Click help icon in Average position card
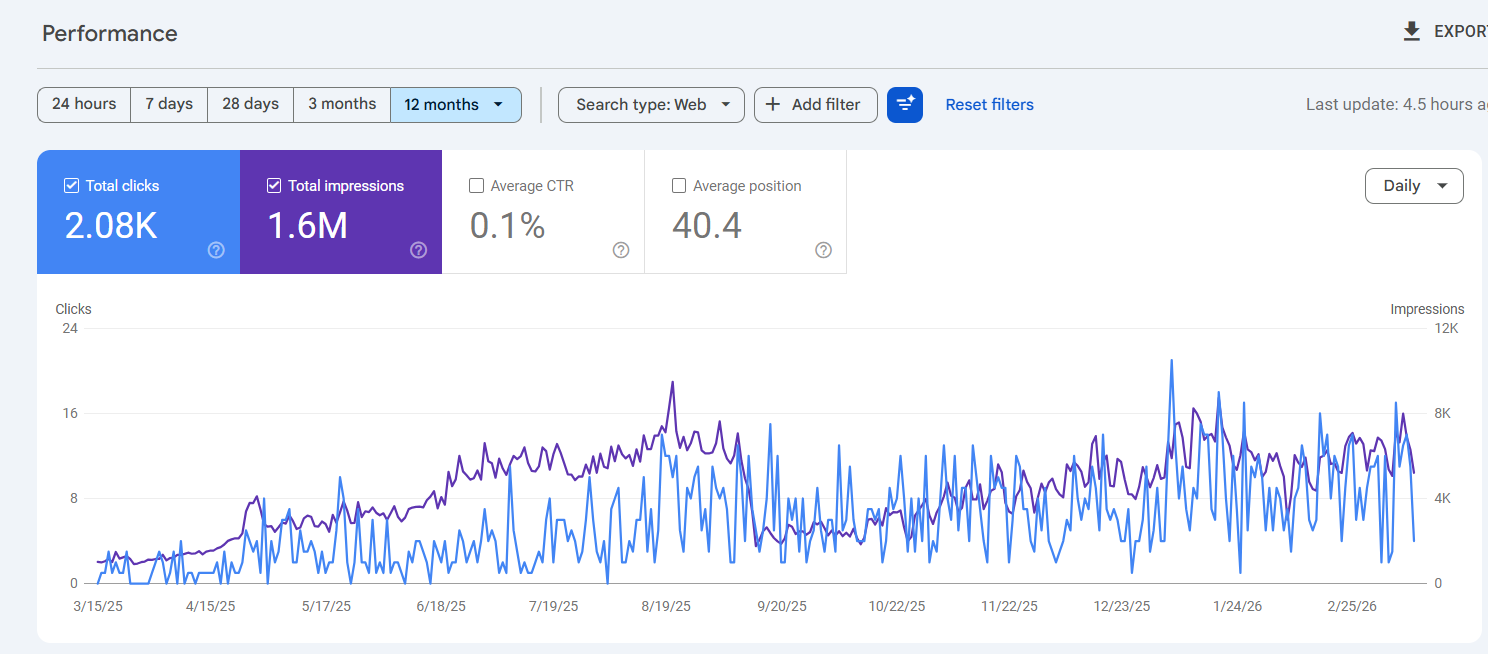 823,250
